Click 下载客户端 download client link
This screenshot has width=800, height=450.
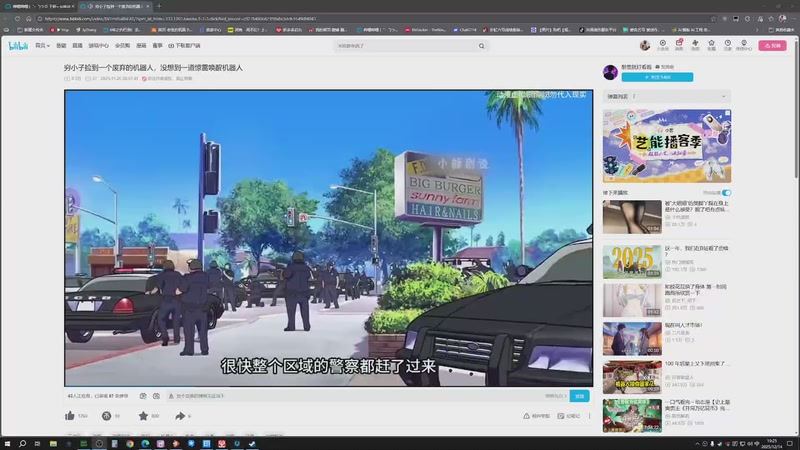184,46
